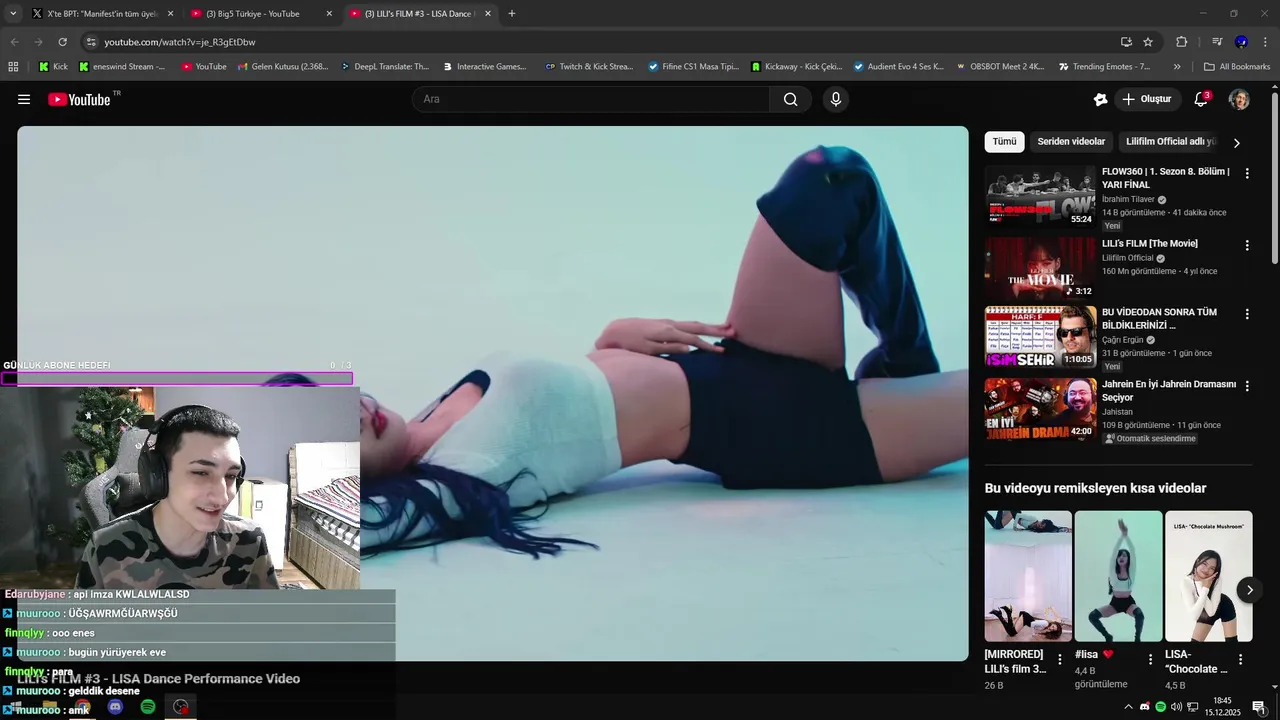Open the Twitch & Kick Stream bookmark
This screenshot has height=720, width=1280.
[x=589, y=67]
